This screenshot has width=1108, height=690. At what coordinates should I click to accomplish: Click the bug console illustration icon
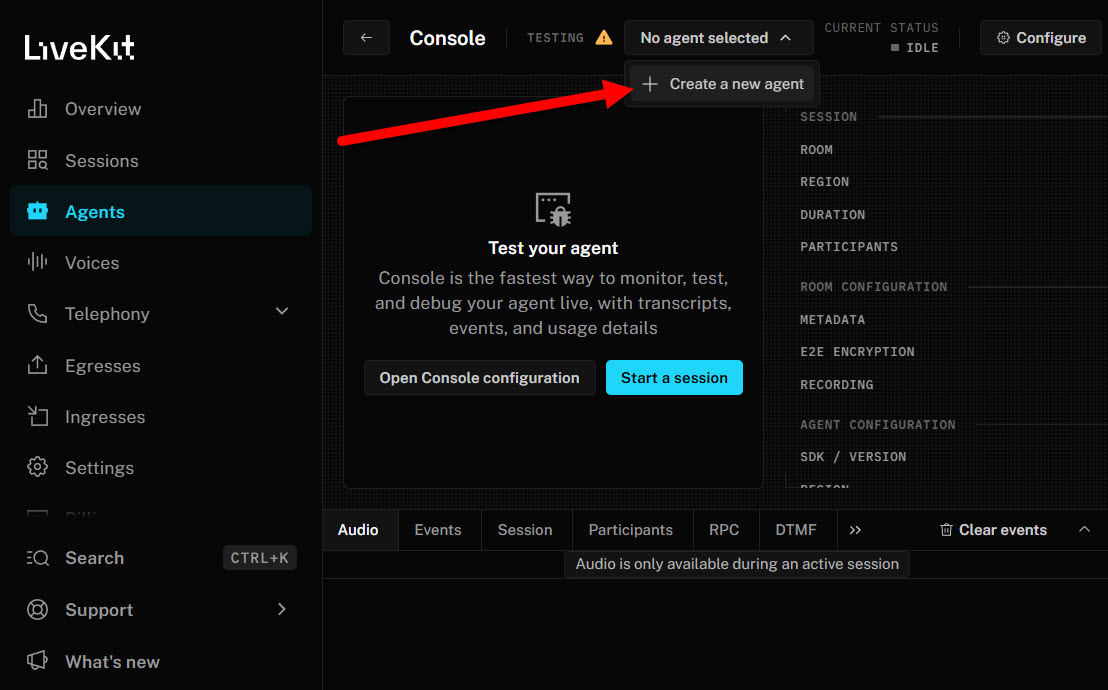click(x=553, y=209)
